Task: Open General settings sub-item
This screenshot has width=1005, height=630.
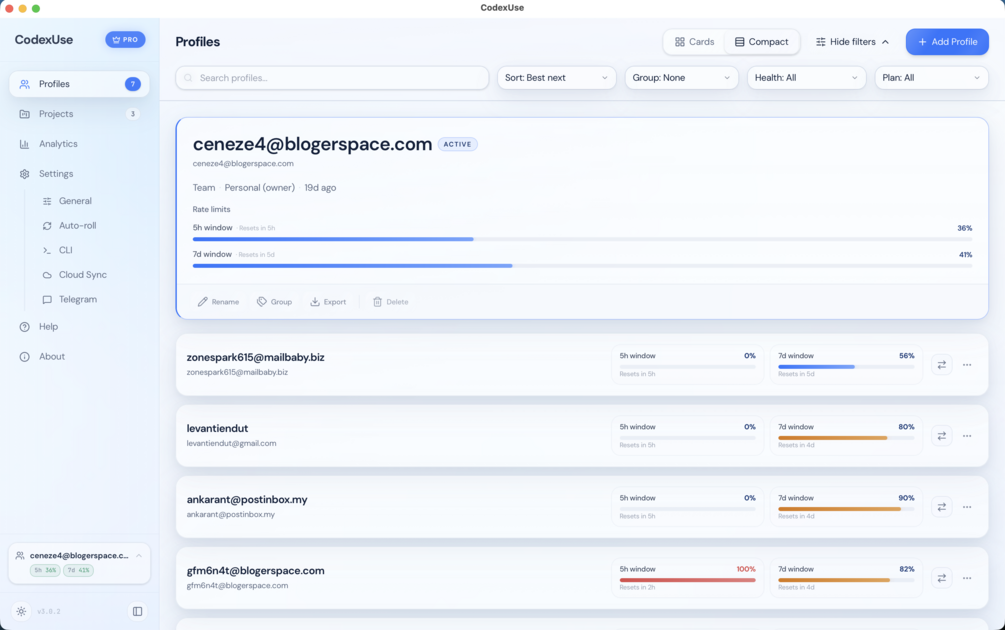Action: [75, 201]
